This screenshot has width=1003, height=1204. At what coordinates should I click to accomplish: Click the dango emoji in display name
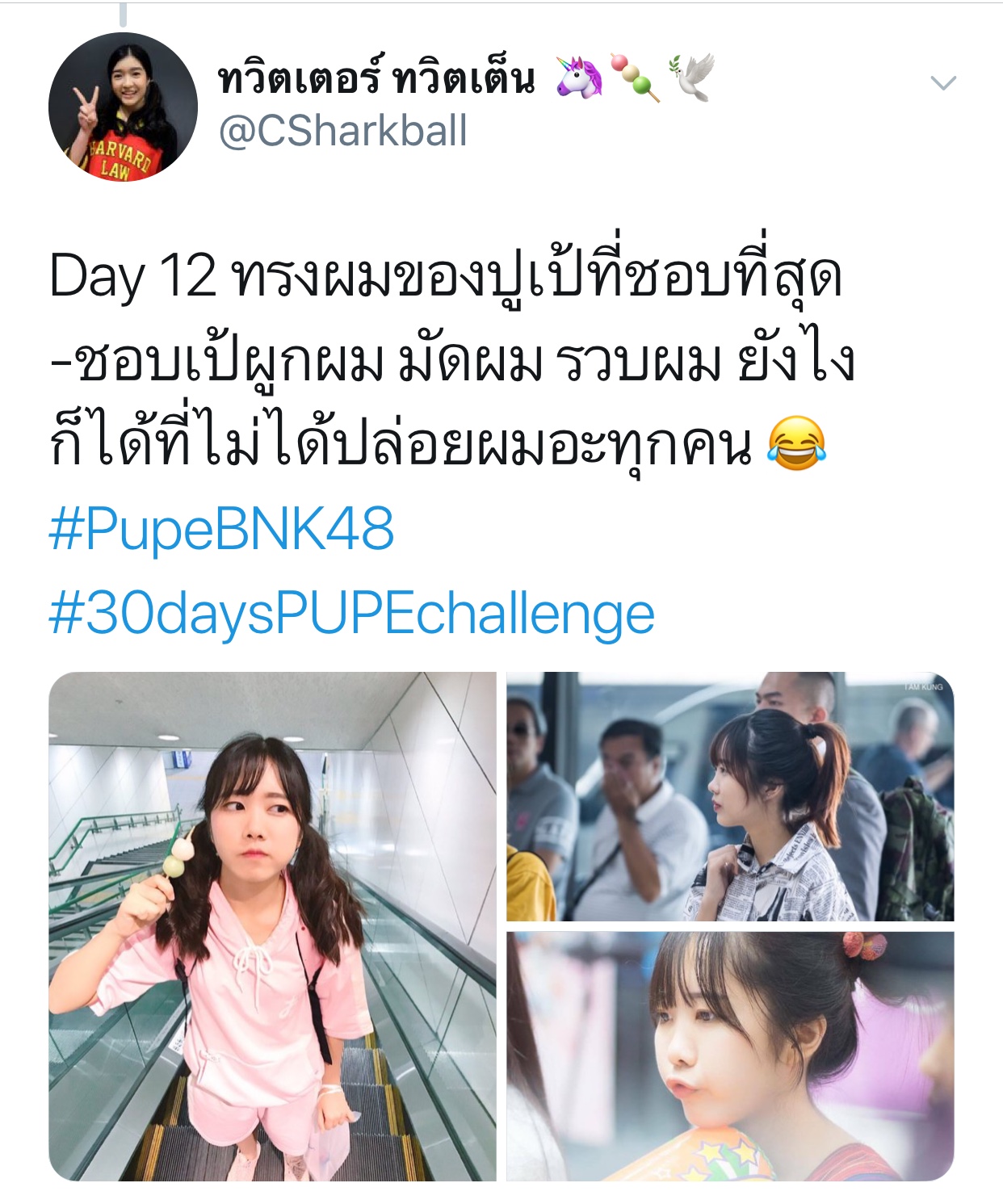(x=635, y=78)
